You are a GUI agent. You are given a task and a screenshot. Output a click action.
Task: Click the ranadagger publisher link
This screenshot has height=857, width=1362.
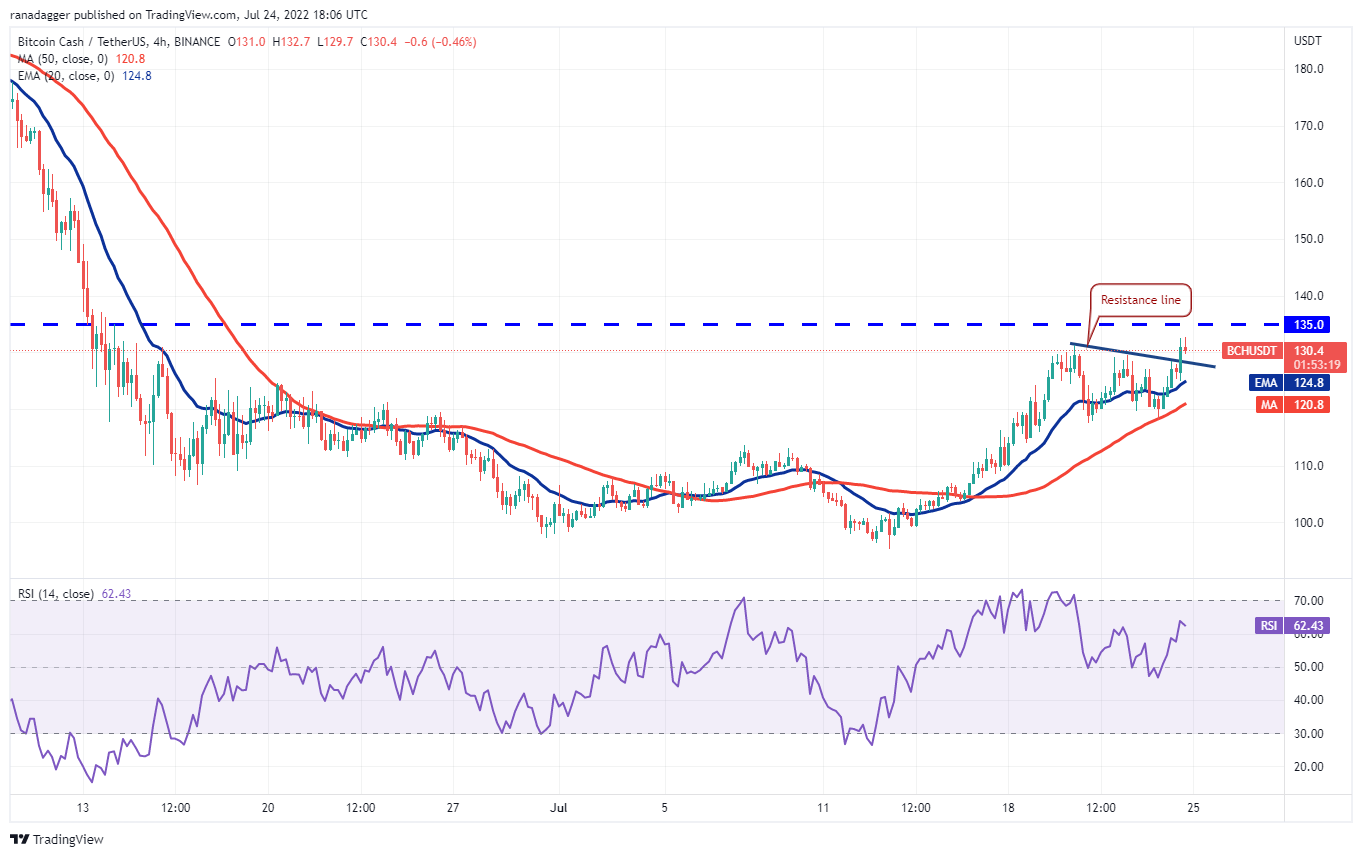point(40,15)
